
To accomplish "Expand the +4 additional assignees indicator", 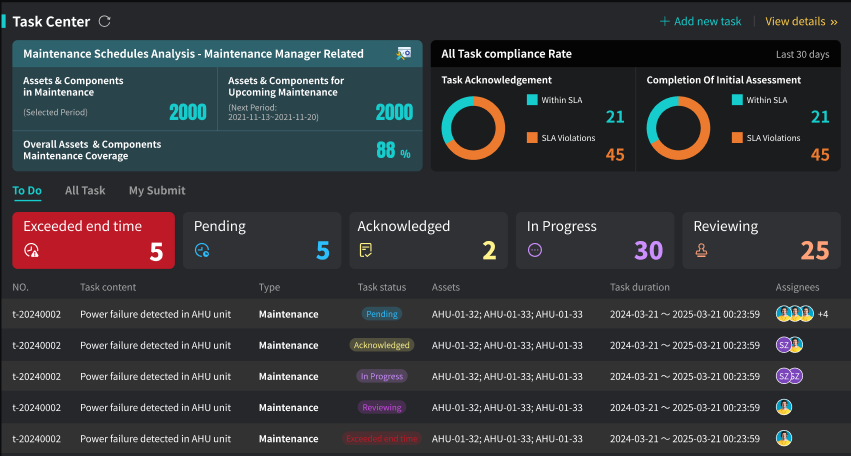I will coord(823,314).
